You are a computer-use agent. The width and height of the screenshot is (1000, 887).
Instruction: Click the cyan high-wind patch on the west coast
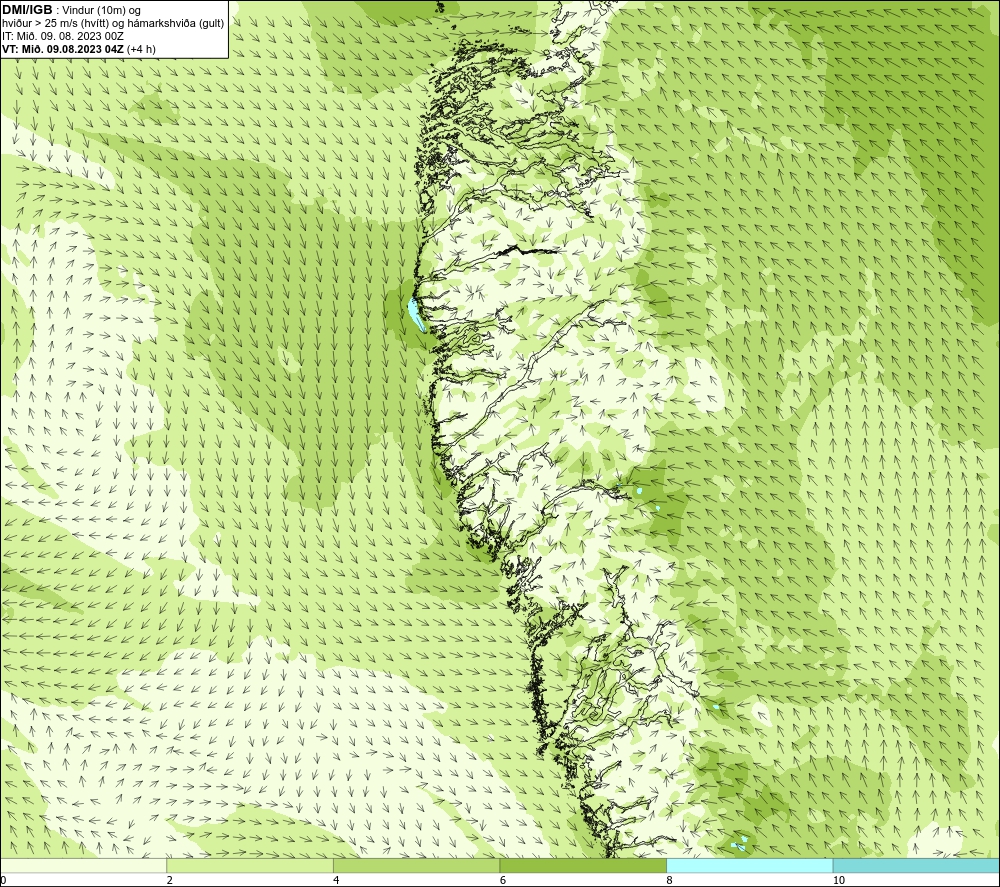click(x=416, y=315)
